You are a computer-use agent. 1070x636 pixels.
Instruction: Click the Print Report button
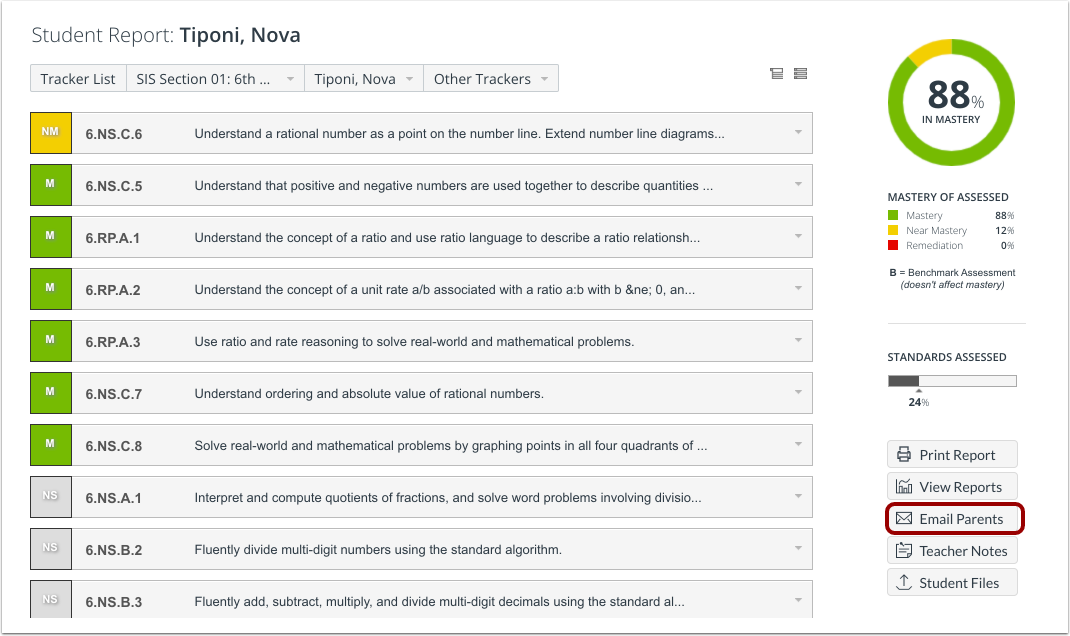[952, 454]
